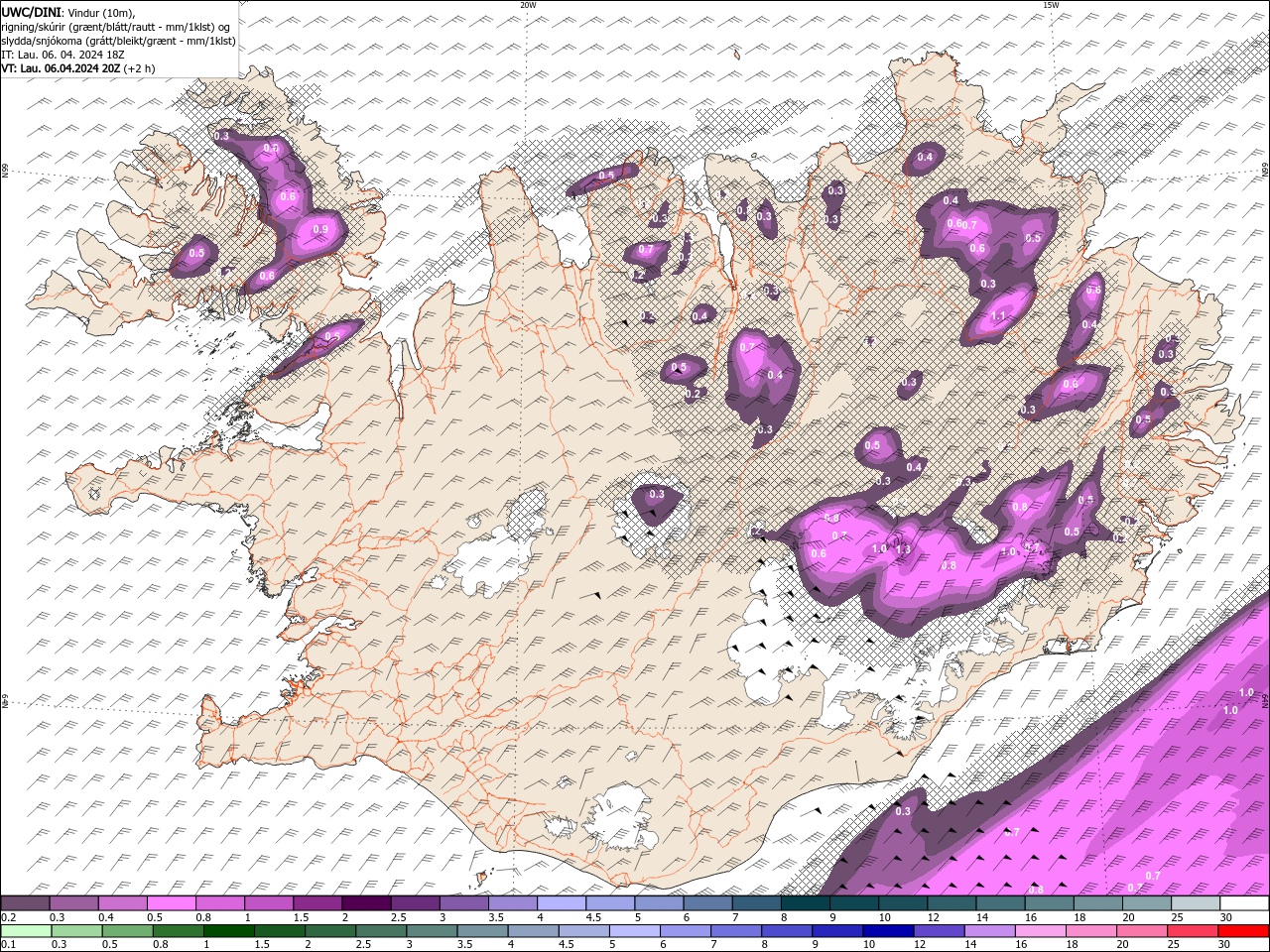Click the 66N latitude label on right edge
Image resolution: width=1270 pixels, height=952 pixels.
point(1265,172)
